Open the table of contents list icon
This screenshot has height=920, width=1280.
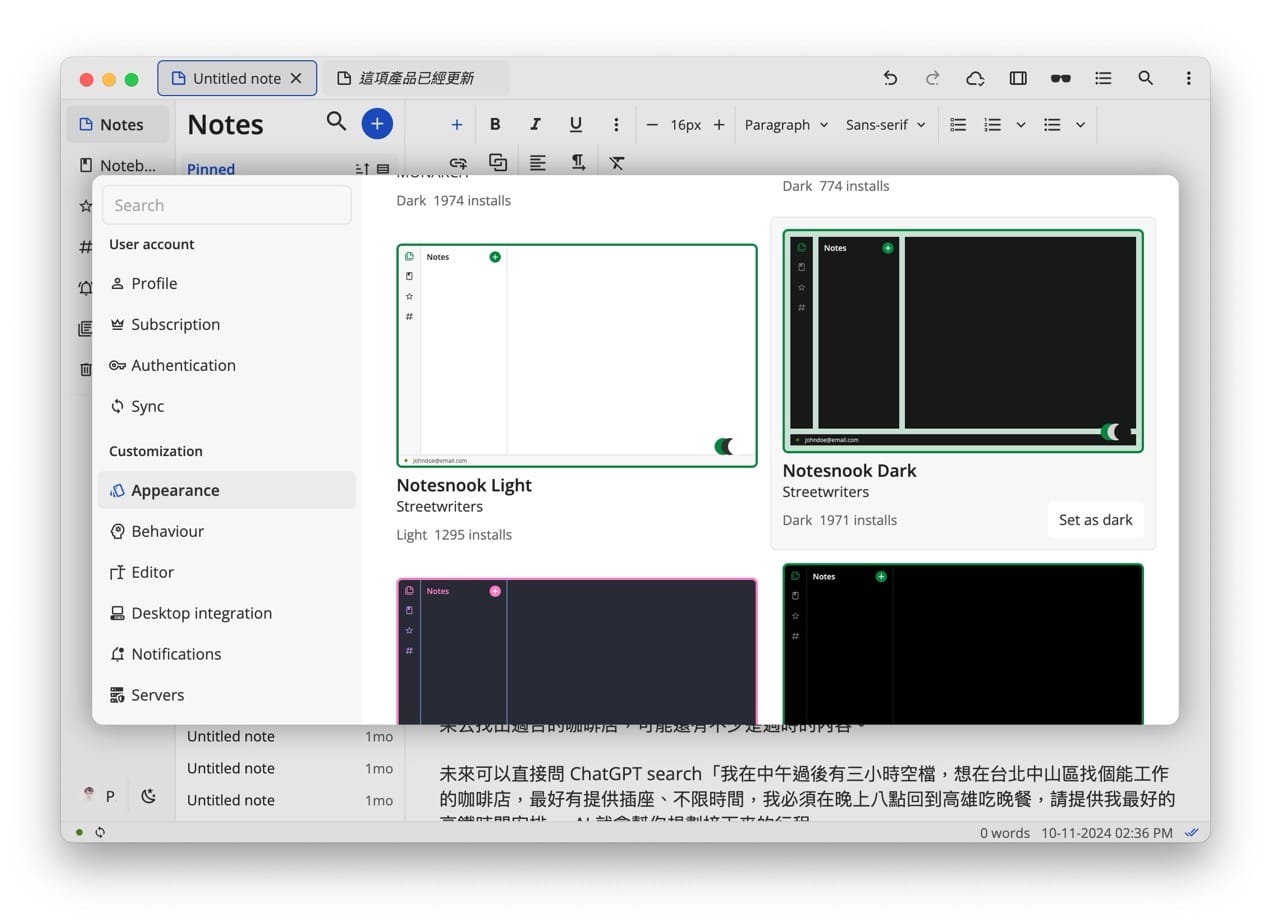[1103, 78]
